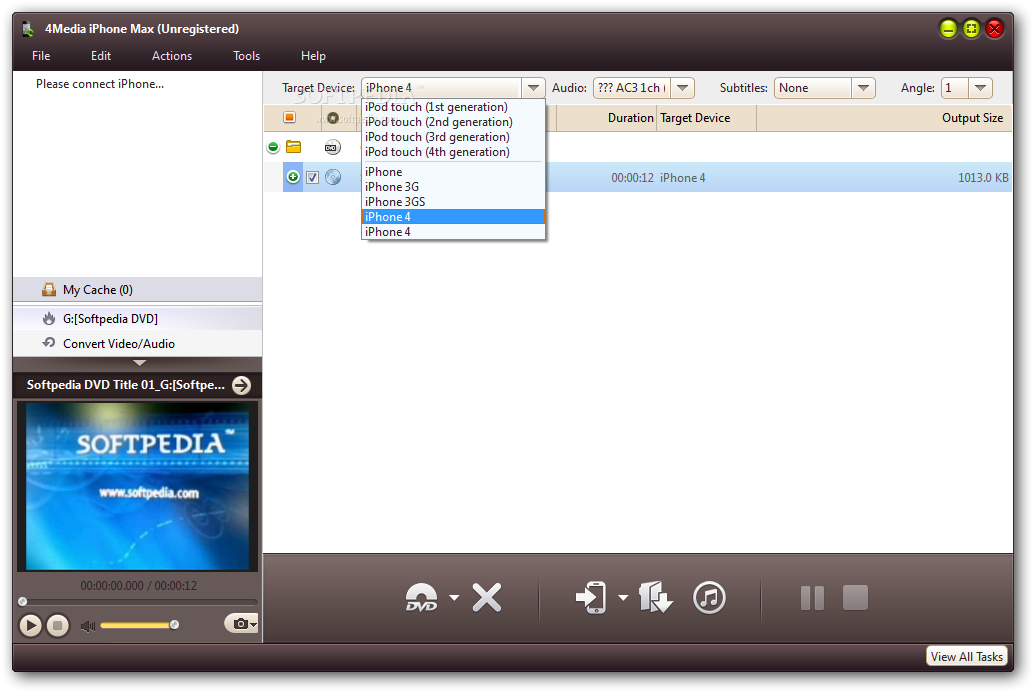Click the export to iTunes music icon
The height and width of the screenshot is (692, 1034).
click(710, 598)
